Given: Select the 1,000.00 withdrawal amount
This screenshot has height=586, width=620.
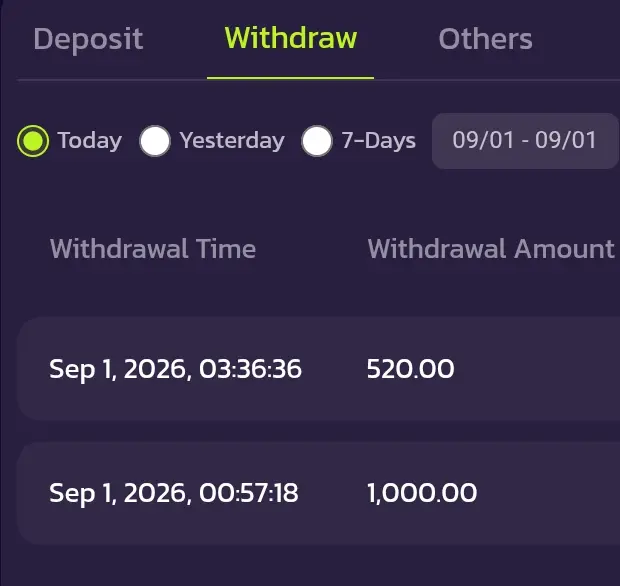Looking at the screenshot, I should click(x=422, y=493).
